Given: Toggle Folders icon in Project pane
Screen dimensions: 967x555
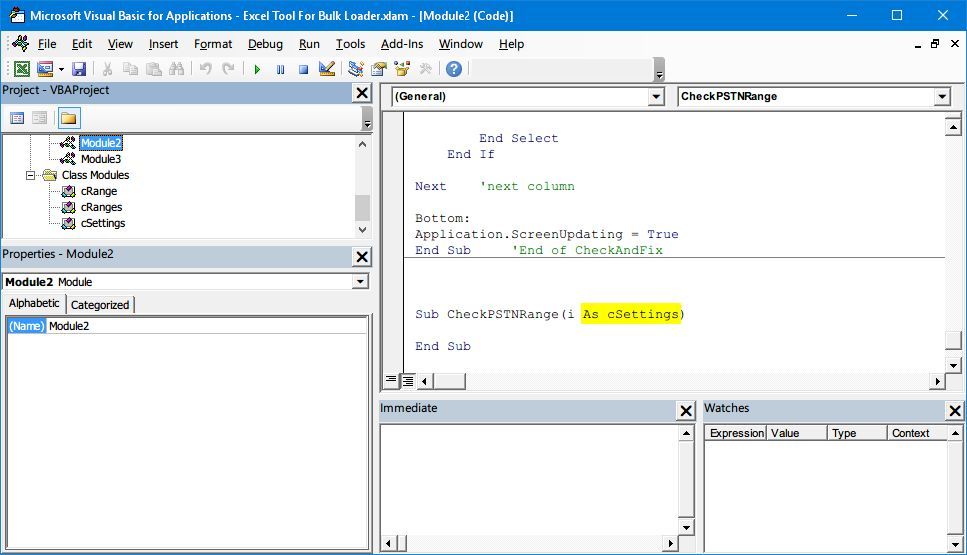Looking at the screenshot, I should [x=68, y=118].
